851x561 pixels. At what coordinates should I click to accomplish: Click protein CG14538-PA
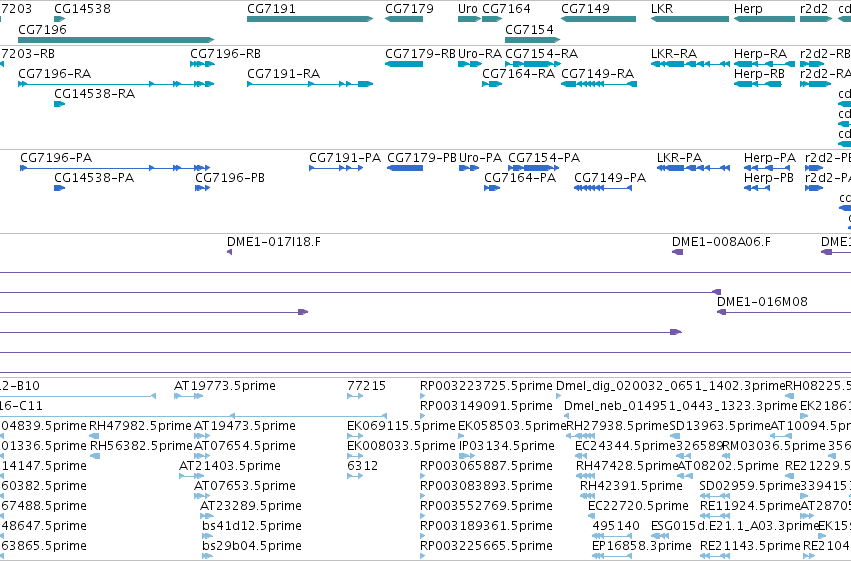(x=94, y=178)
